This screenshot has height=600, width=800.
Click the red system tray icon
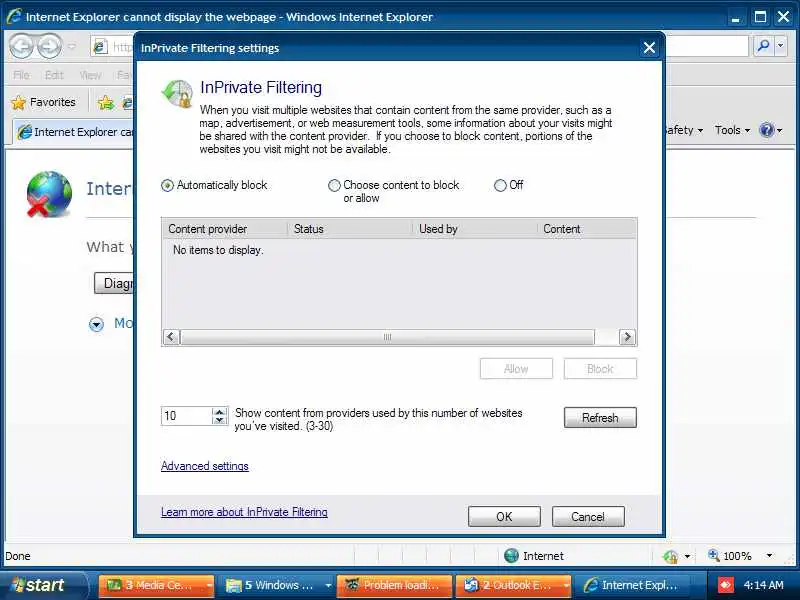point(725,585)
